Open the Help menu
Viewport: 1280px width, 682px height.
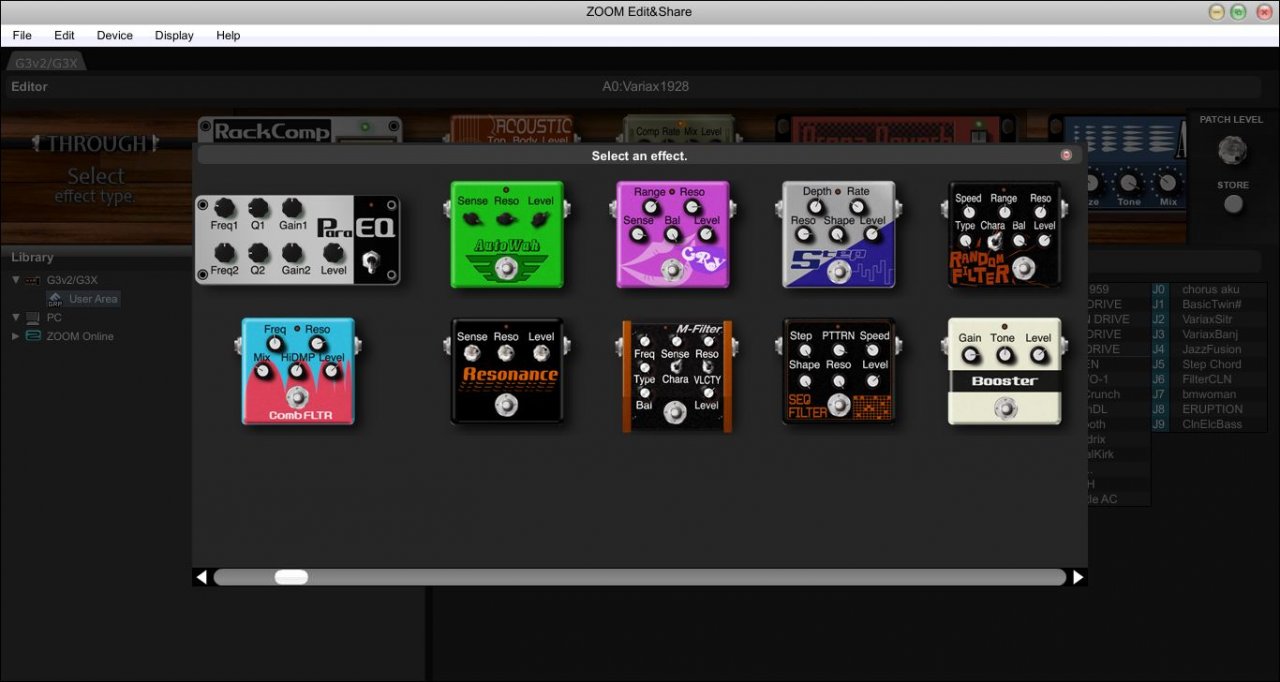[228, 35]
